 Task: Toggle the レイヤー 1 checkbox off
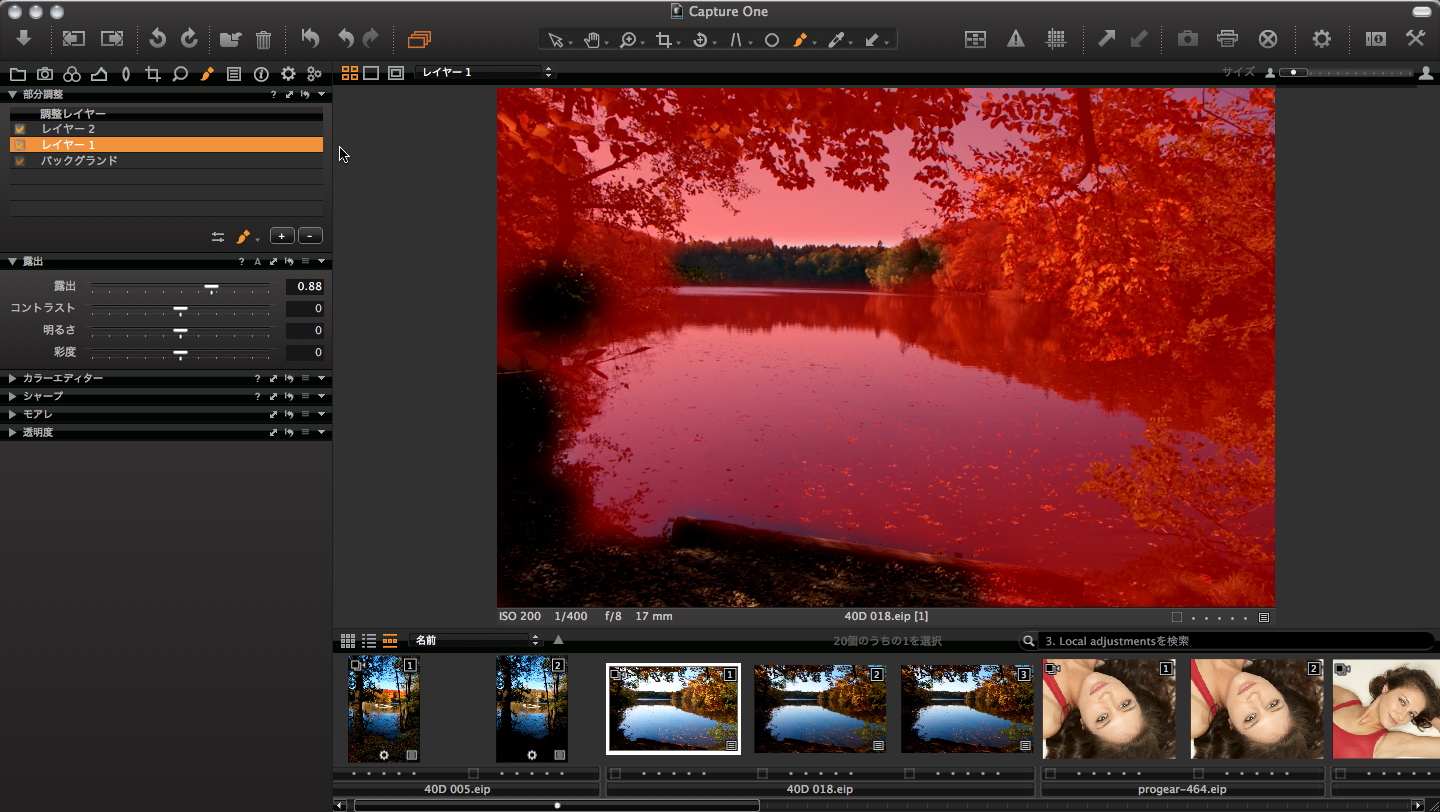click(x=19, y=144)
